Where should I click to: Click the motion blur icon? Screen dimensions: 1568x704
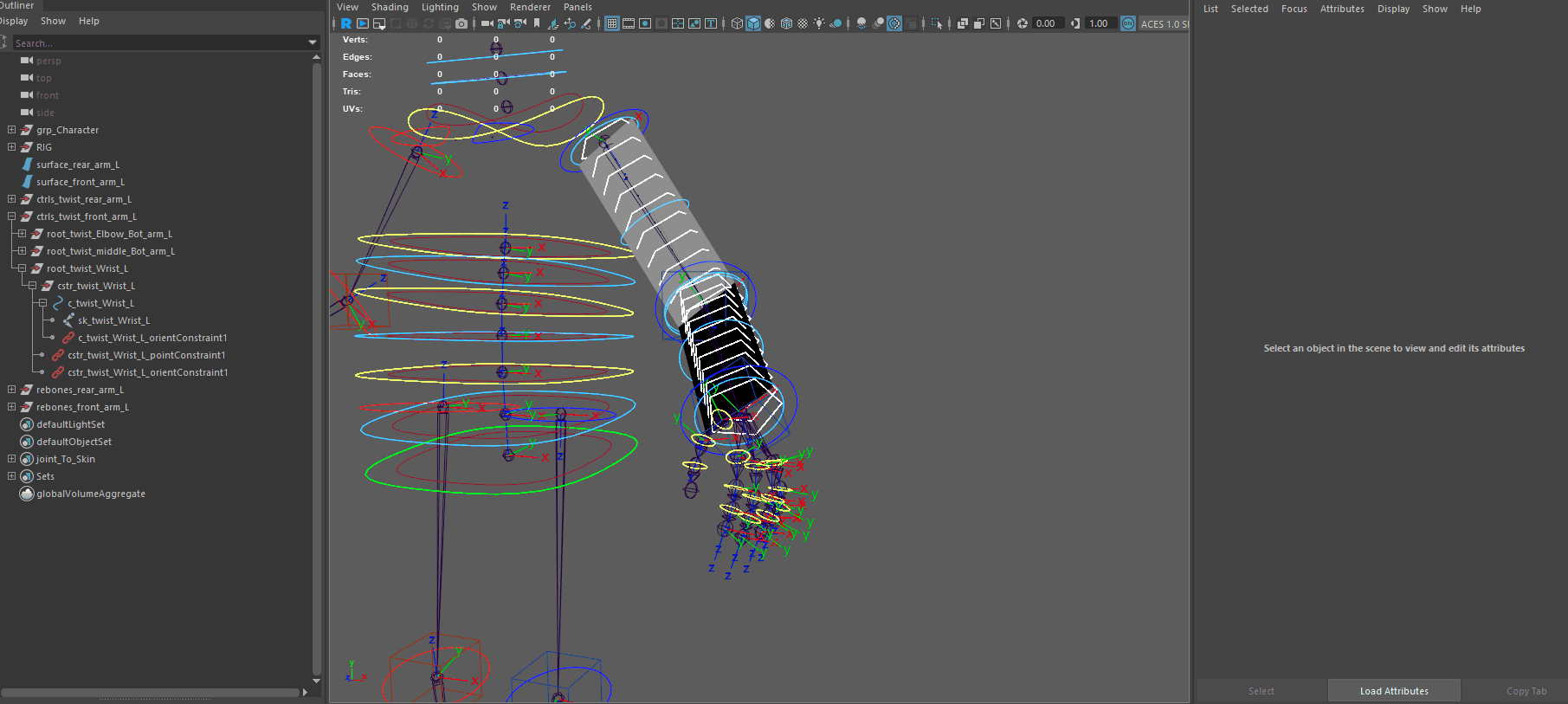tap(878, 23)
